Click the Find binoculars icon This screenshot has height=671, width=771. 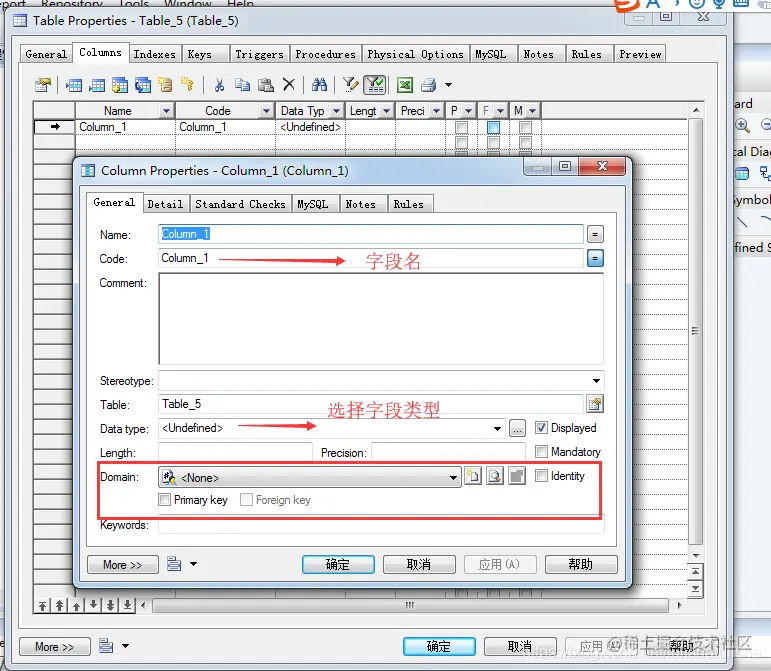pos(319,85)
